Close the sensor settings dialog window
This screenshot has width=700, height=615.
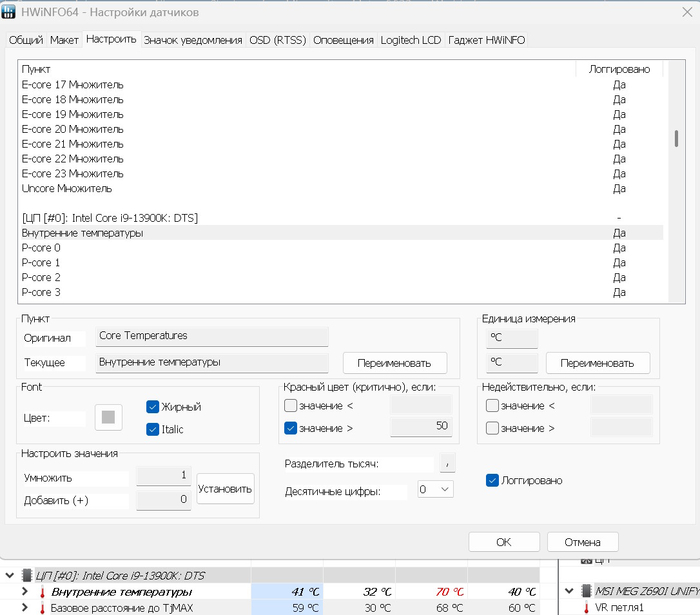(x=677, y=12)
